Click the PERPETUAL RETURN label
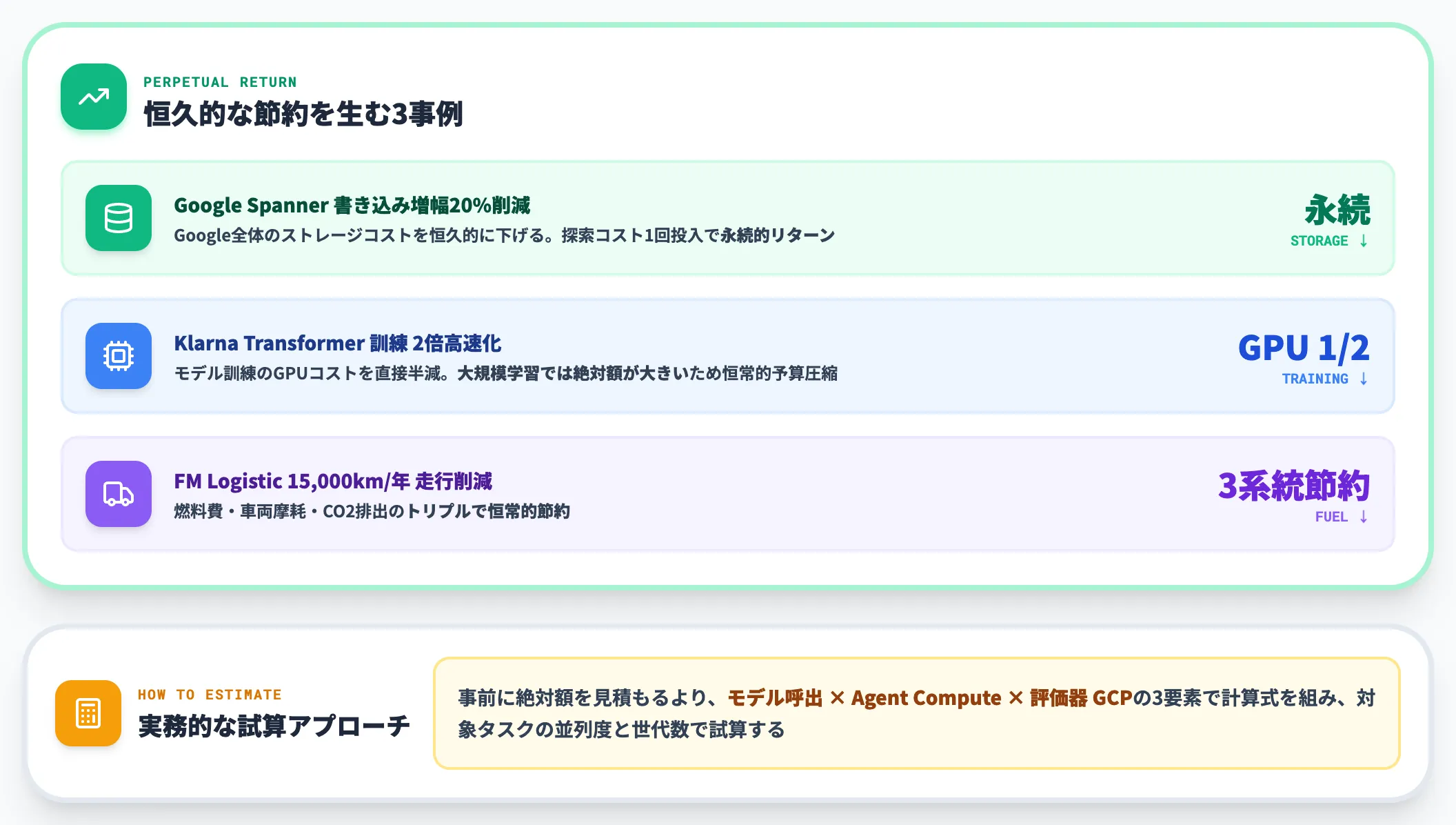This screenshot has width=1456, height=825. point(220,82)
